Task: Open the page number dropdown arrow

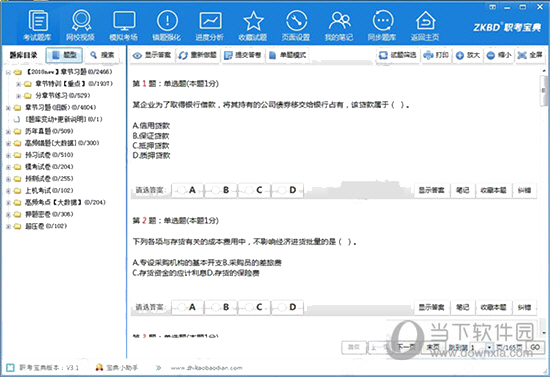Action: pos(489,347)
